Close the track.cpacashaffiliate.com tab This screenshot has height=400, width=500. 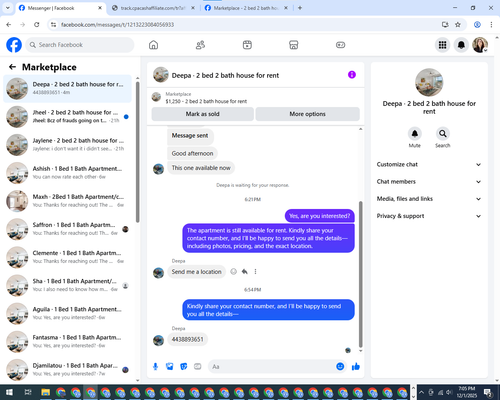(x=193, y=8)
